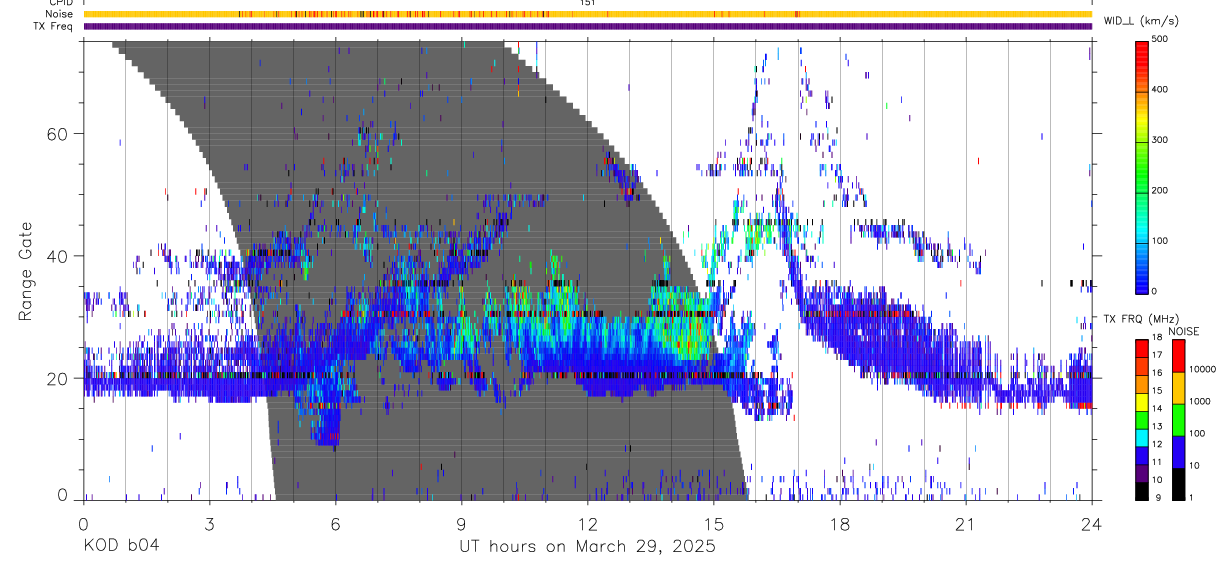Screen dimensions: 1228x567
Task: Click x-axis tick label 24
Action: [x=1091, y=524]
